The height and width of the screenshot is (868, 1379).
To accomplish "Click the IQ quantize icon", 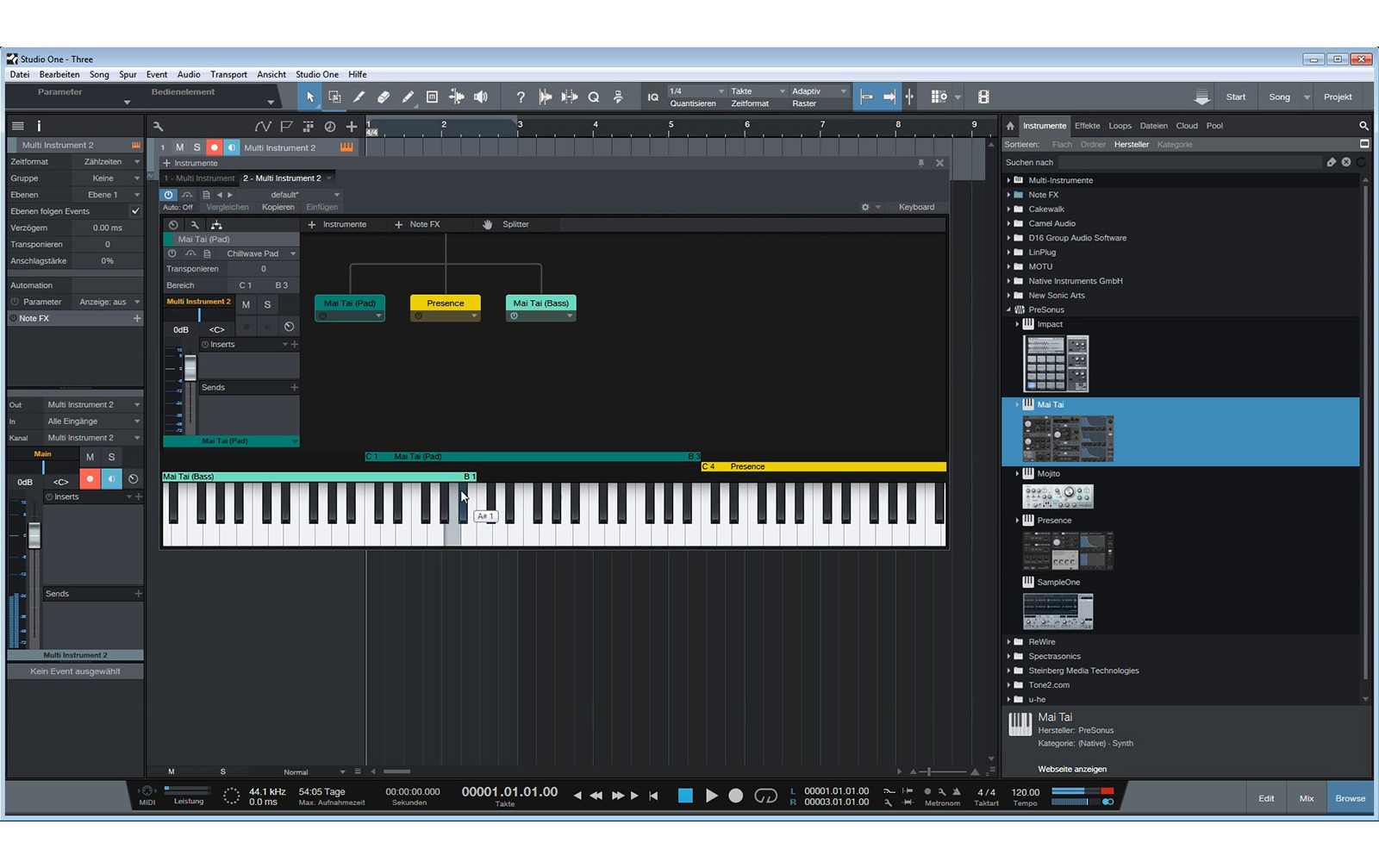I will tap(653, 97).
